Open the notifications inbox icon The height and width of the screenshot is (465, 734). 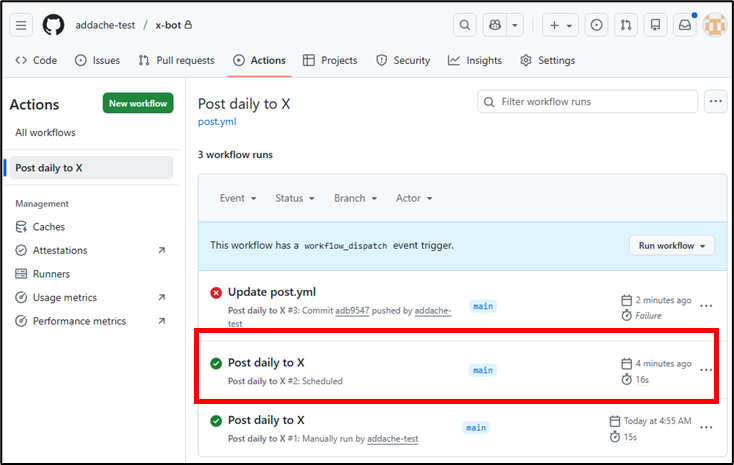coord(685,25)
